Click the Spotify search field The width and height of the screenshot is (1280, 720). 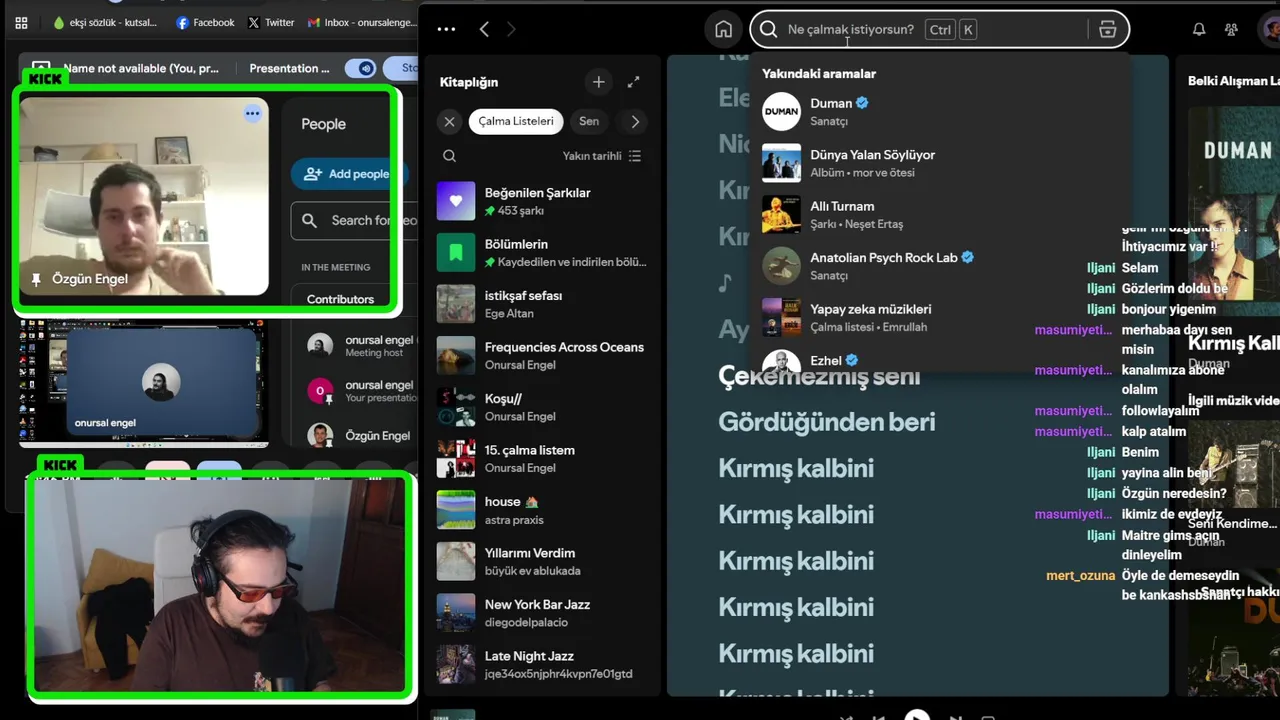(x=939, y=29)
